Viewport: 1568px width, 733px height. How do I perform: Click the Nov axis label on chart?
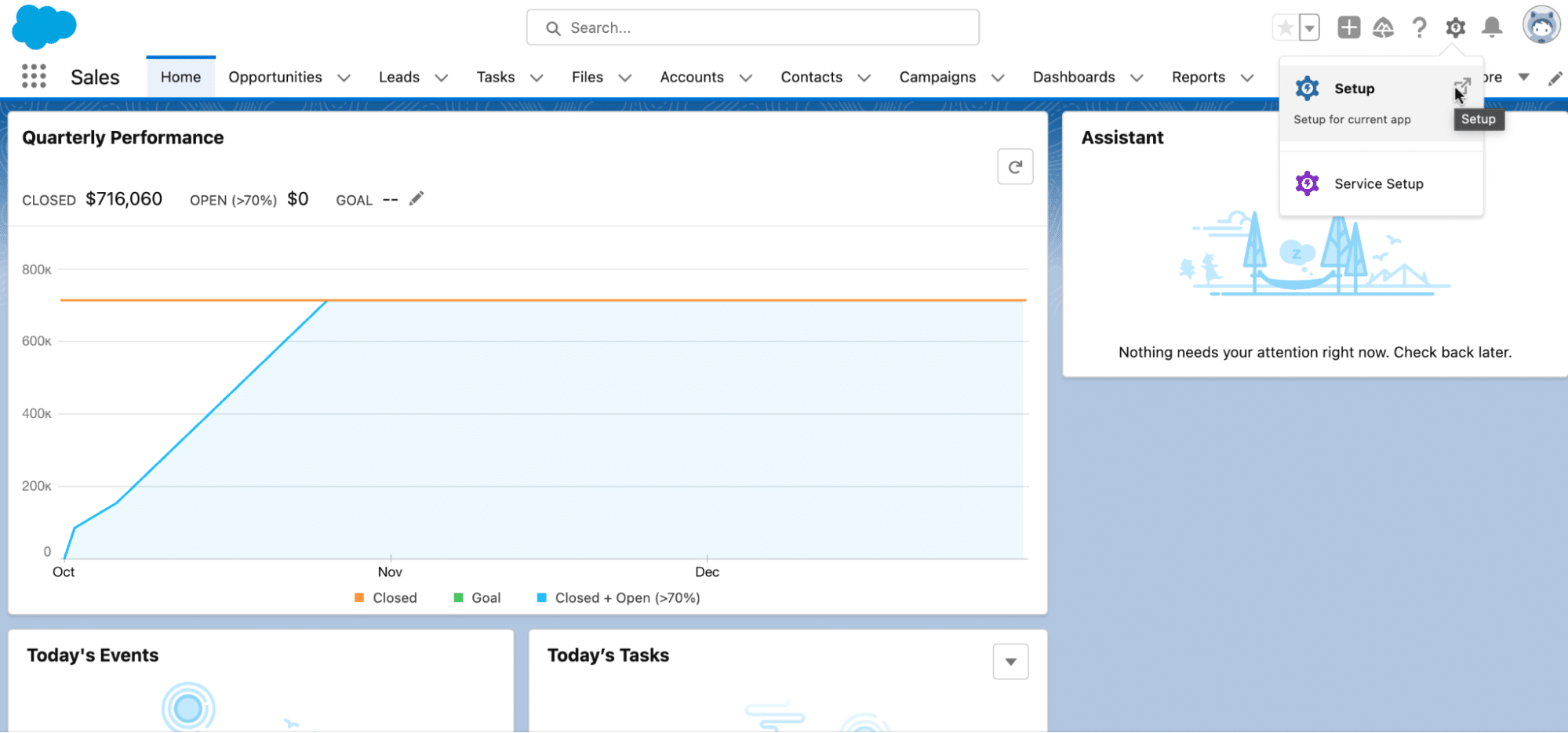click(x=390, y=572)
